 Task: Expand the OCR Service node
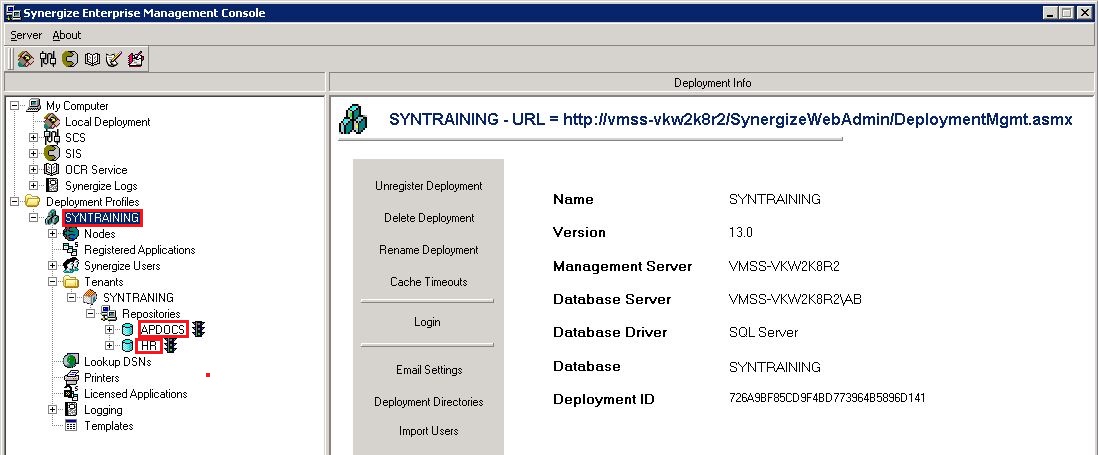coord(34,169)
